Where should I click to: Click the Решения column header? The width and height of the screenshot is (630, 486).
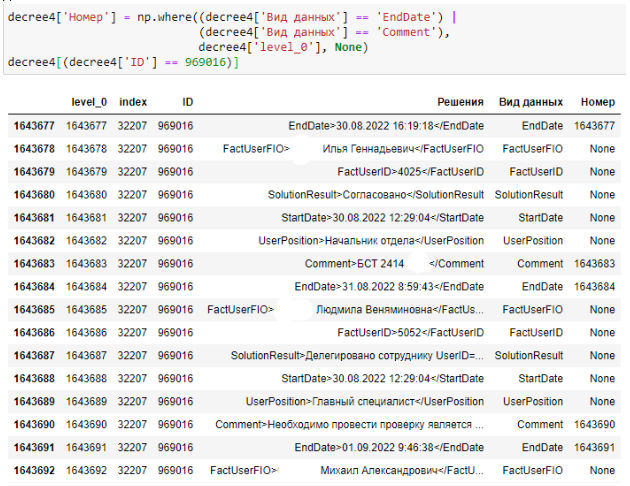point(460,102)
